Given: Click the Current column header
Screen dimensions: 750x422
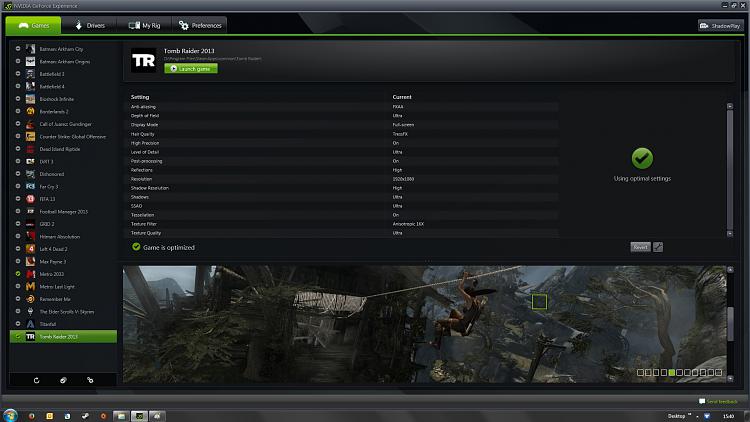Looking at the screenshot, I should [x=402, y=97].
